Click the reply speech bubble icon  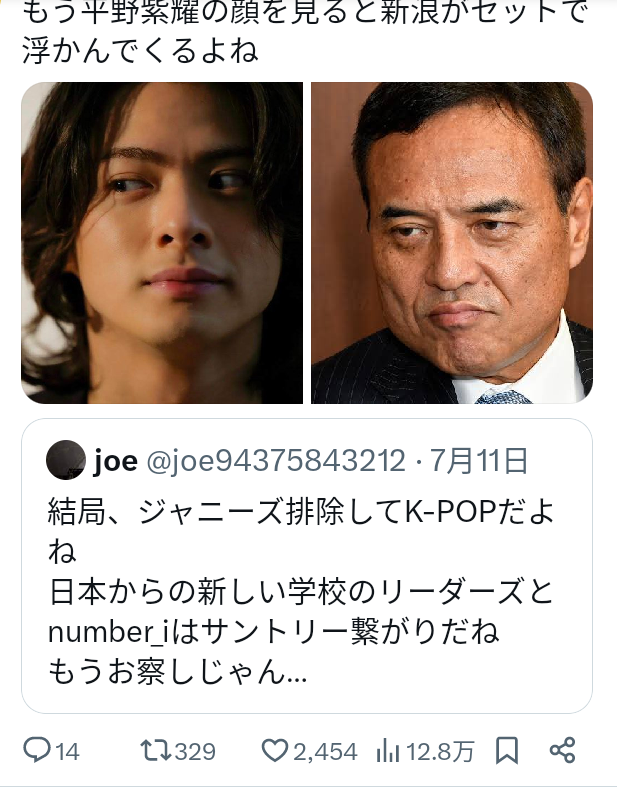pos(37,750)
